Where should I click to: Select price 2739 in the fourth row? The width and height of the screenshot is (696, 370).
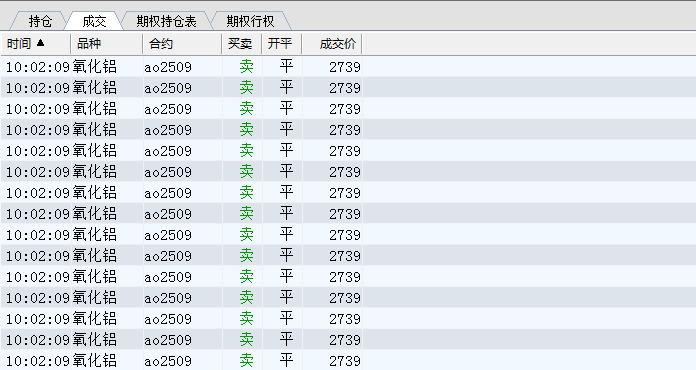pos(345,130)
